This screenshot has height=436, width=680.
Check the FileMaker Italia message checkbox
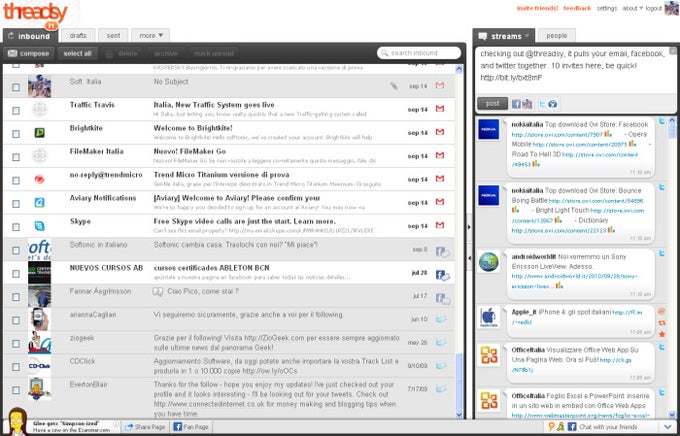(x=16, y=157)
